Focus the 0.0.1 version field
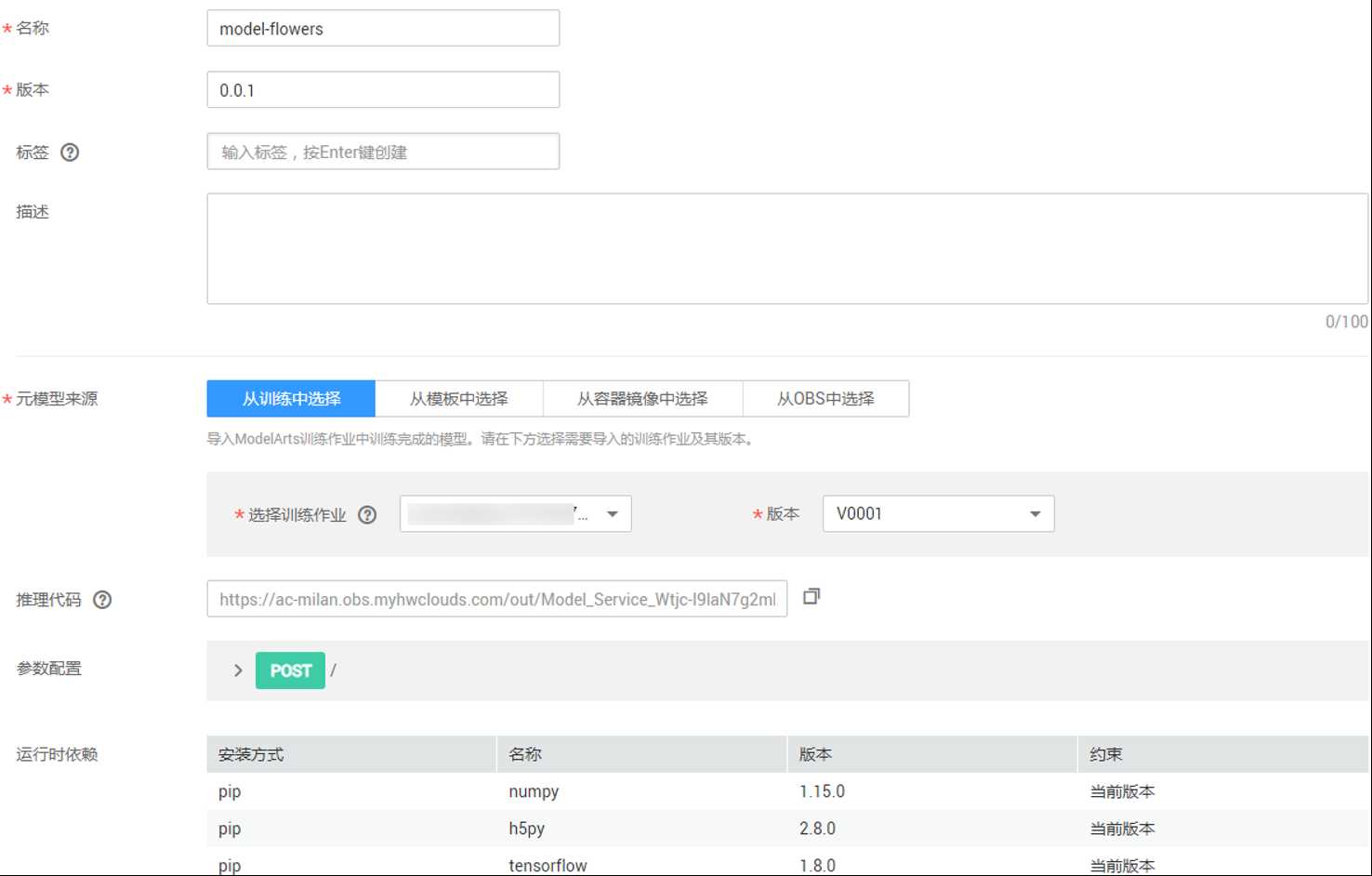The height and width of the screenshot is (876, 1372). click(x=383, y=90)
